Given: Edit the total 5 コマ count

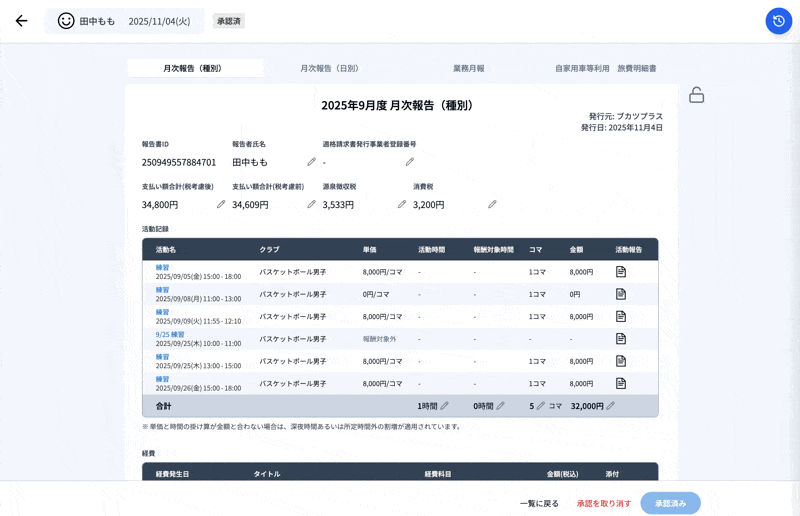Looking at the screenshot, I should pos(540,406).
